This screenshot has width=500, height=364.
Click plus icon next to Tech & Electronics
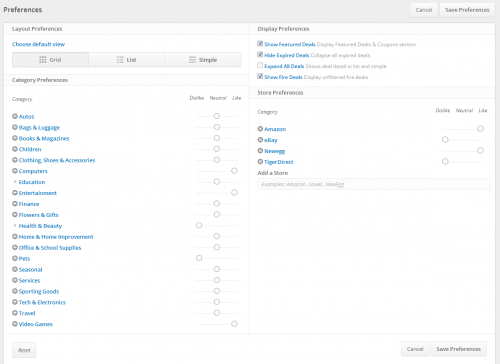pos(15,302)
